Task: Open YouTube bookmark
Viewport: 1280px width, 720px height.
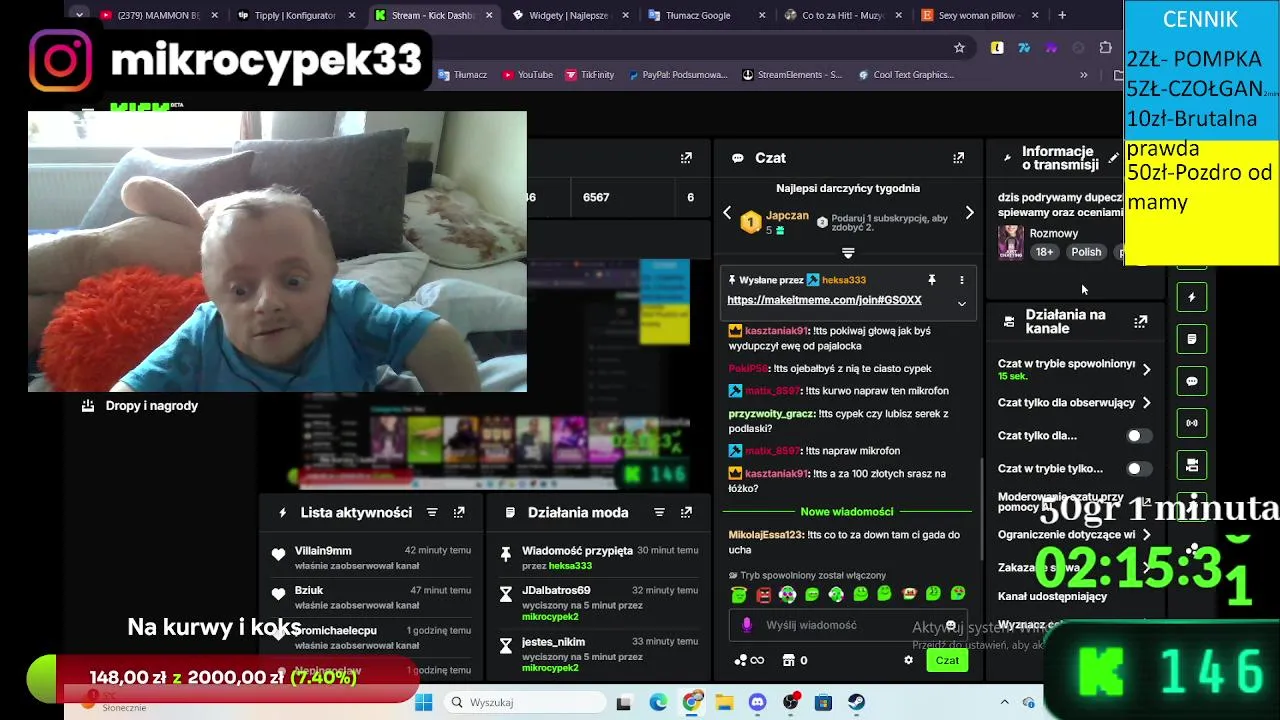Action: (527, 75)
